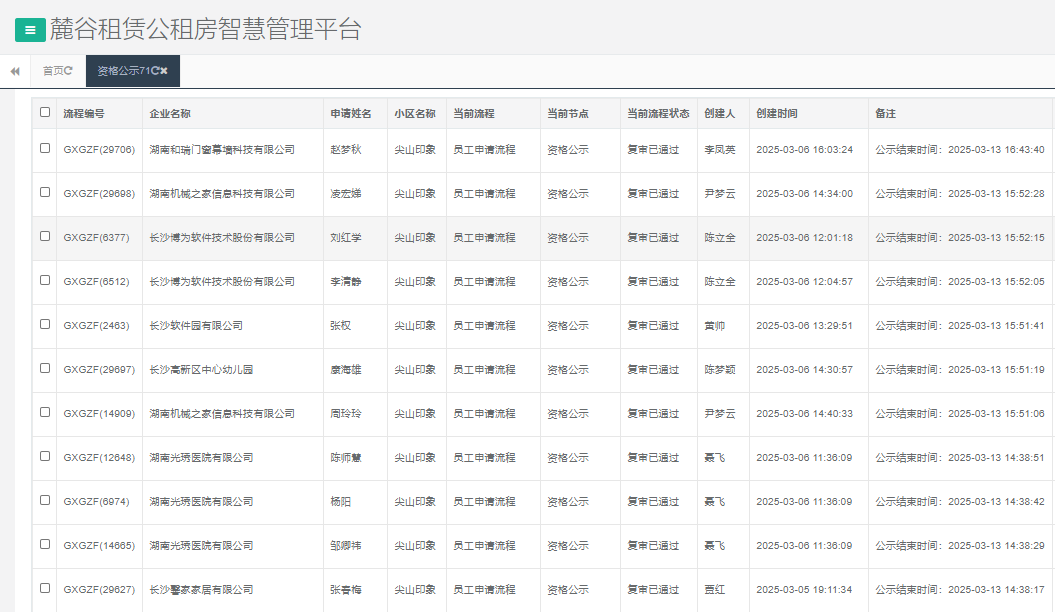Check the box for row GXGZF(29706)
The height and width of the screenshot is (612, 1055).
(x=44, y=149)
